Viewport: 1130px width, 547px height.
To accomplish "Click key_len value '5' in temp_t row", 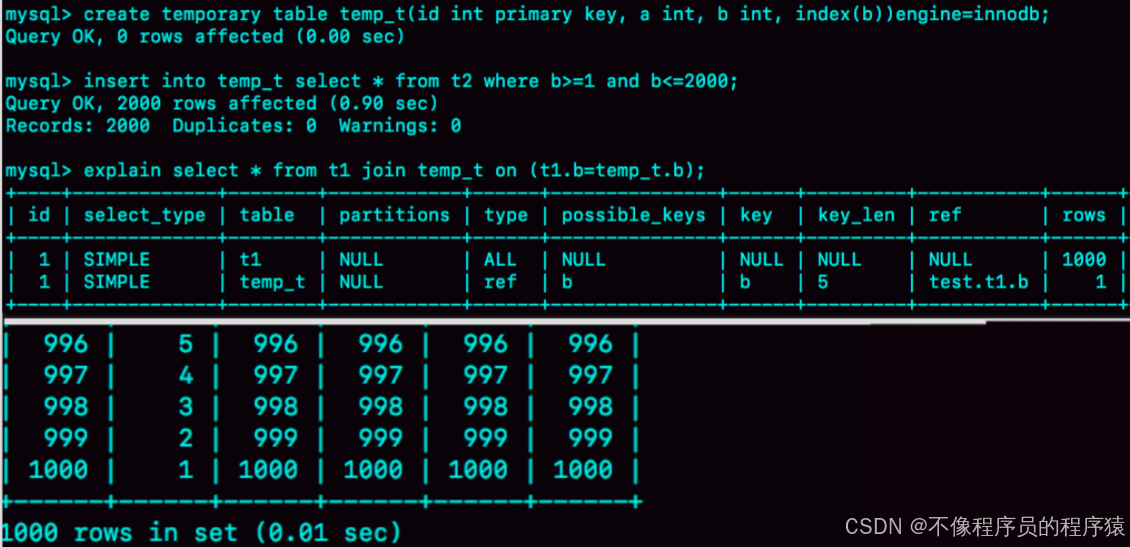I will click(x=823, y=282).
